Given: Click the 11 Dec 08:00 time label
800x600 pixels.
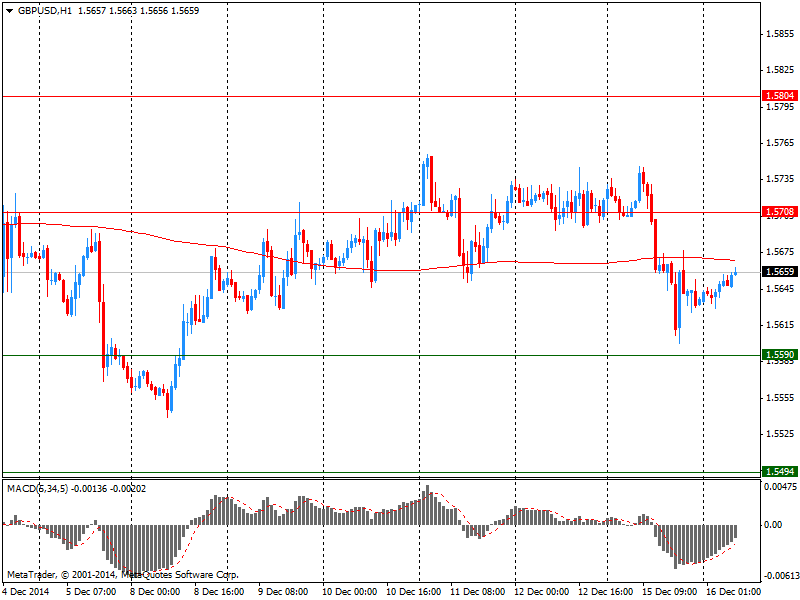Looking at the screenshot, I should tap(478, 592).
